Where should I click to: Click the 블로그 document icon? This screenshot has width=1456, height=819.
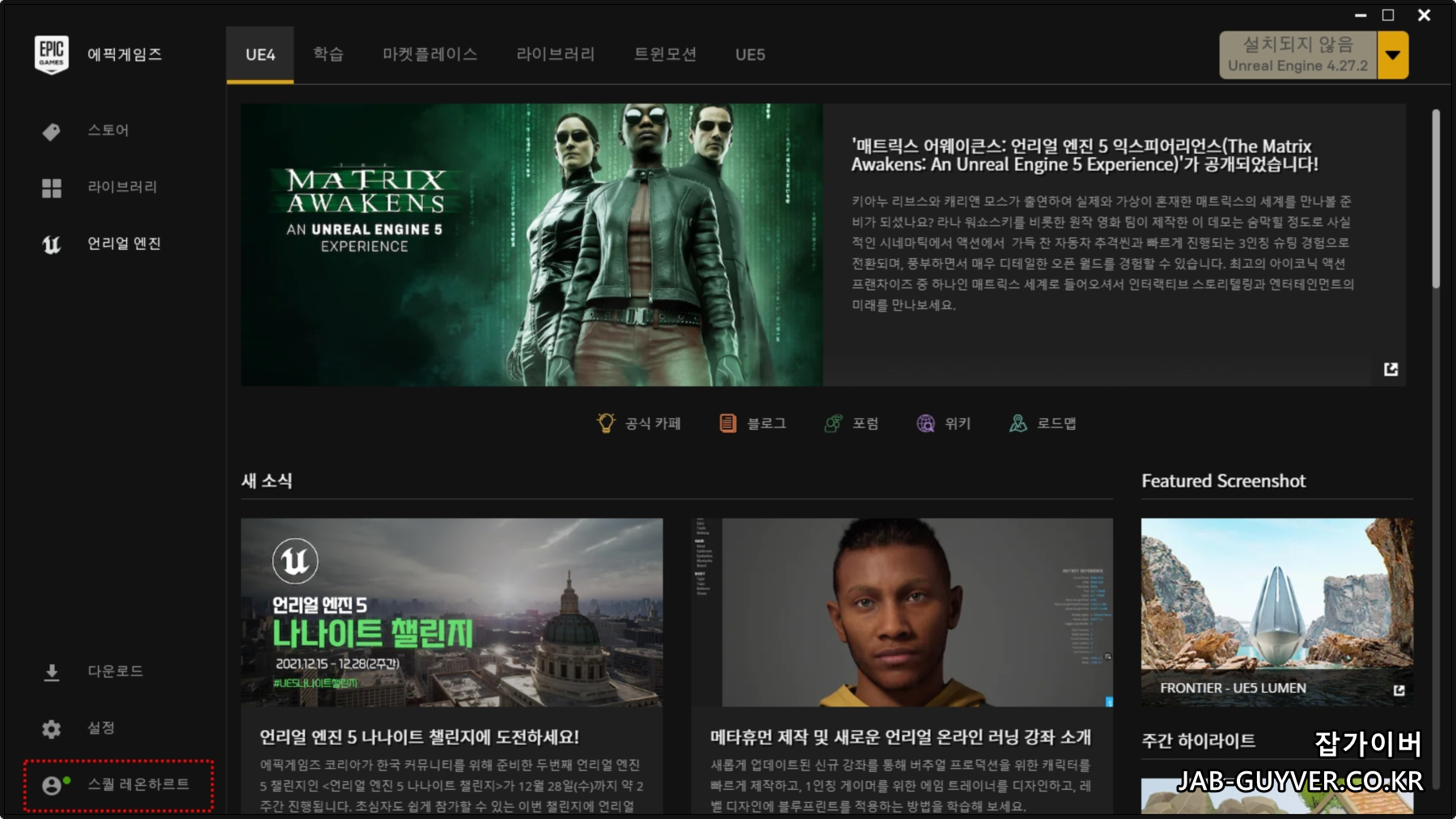[728, 423]
